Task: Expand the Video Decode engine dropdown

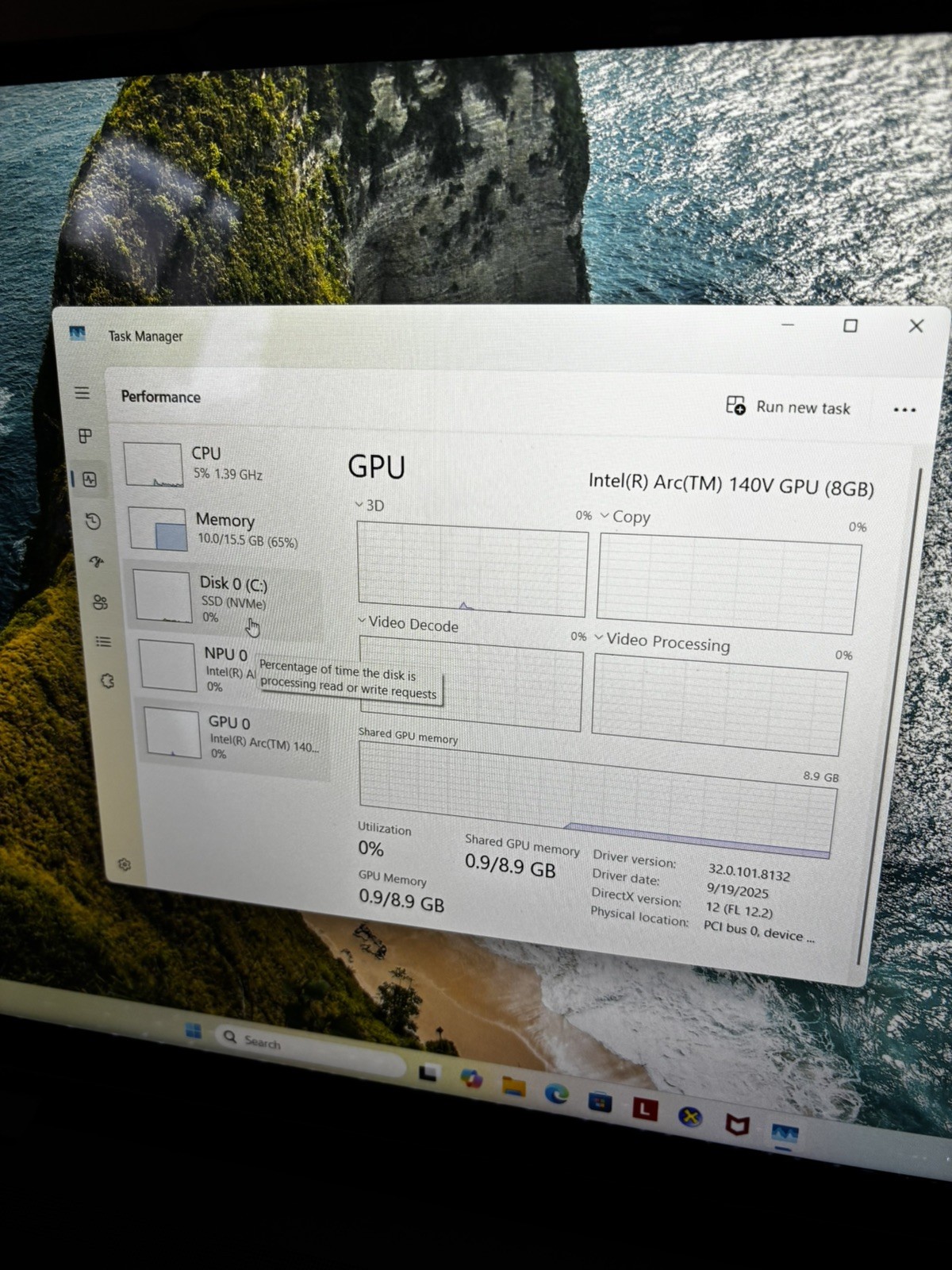Action: pos(362,621)
